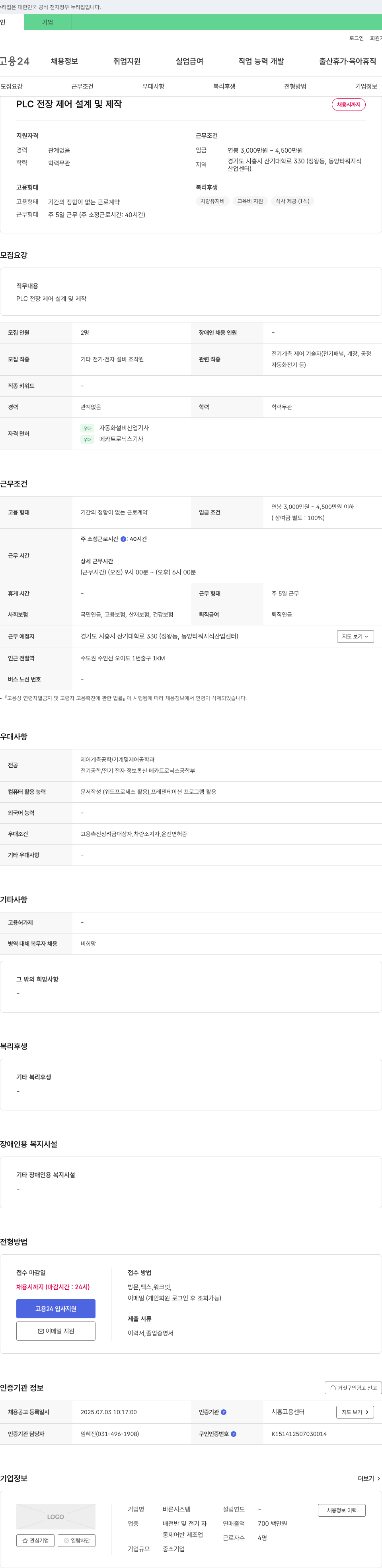Open 지도 보기 for 시흥고용센터

pyautogui.click(x=355, y=1412)
